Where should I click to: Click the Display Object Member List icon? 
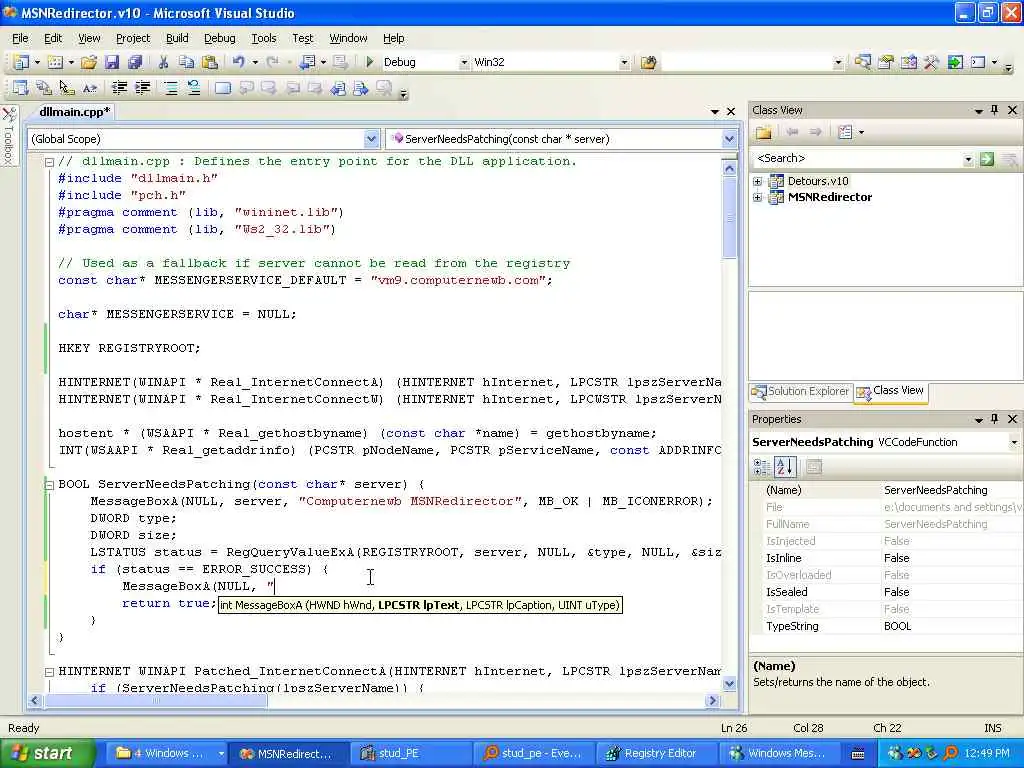point(20,88)
